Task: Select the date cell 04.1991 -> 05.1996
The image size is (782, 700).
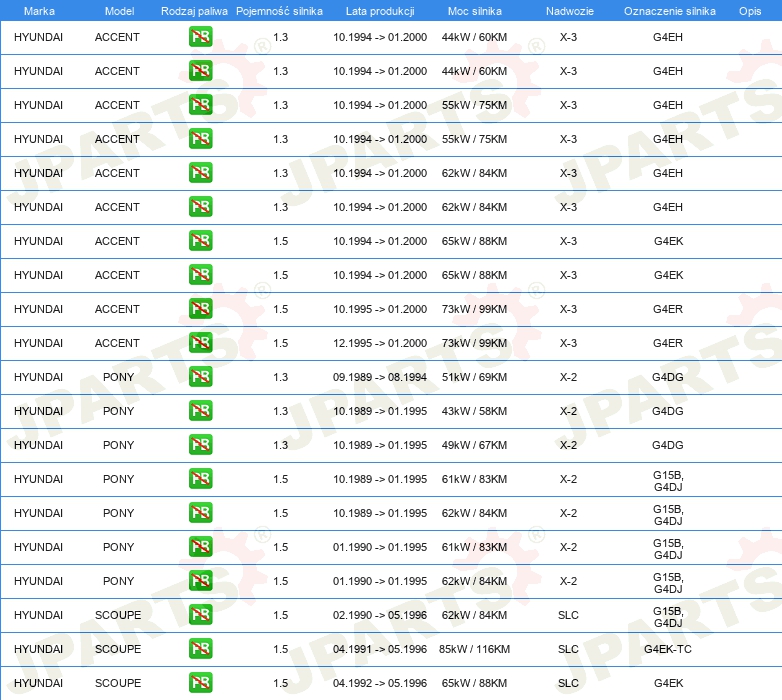Action: click(380, 649)
